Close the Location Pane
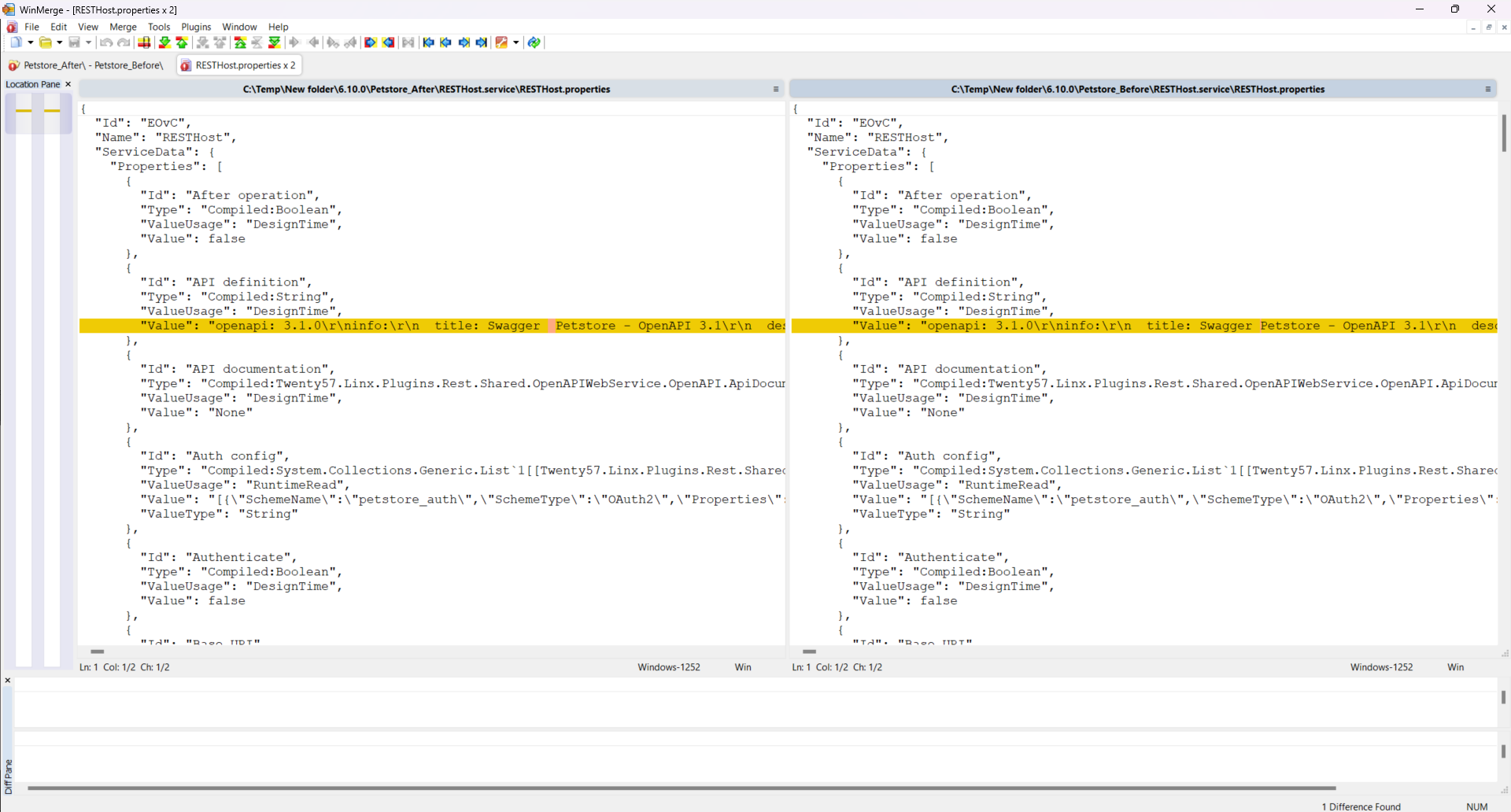 [68, 84]
